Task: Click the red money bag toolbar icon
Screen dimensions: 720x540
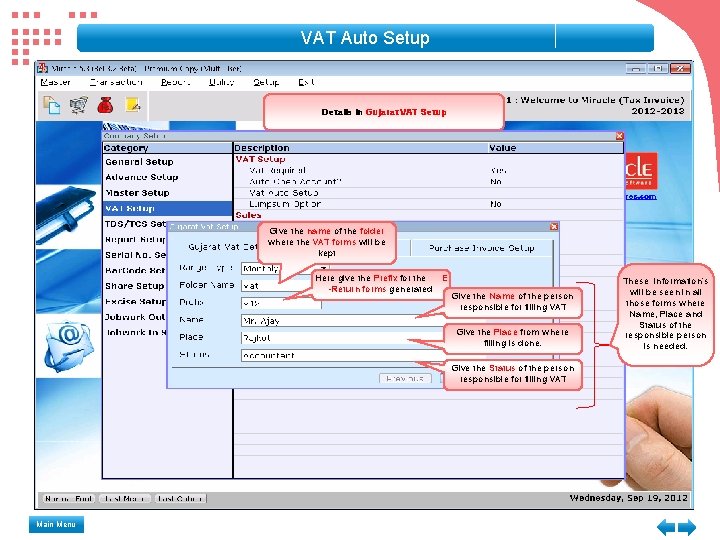Action: (x=105, y=105)
